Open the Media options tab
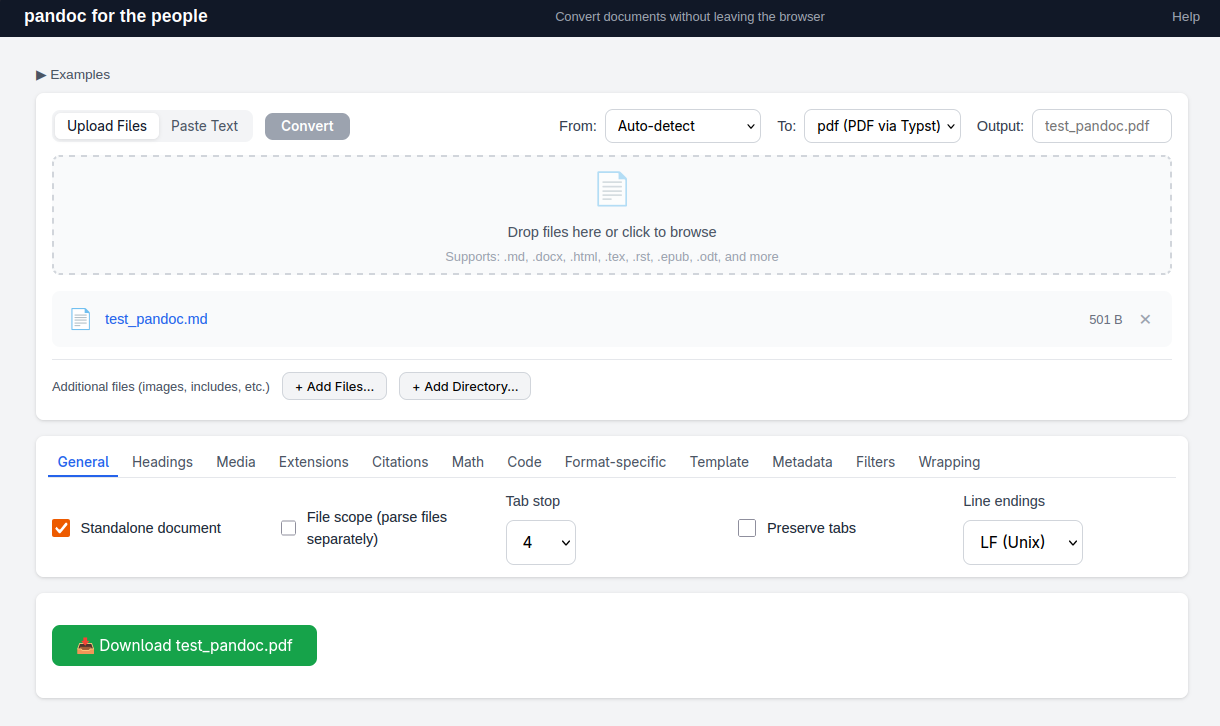The image size is (1220, 726). [236, 462]
